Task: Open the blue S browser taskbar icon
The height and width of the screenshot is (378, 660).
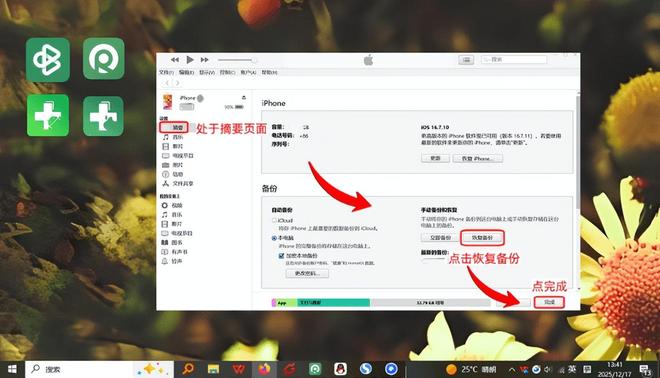Action: 366,369
